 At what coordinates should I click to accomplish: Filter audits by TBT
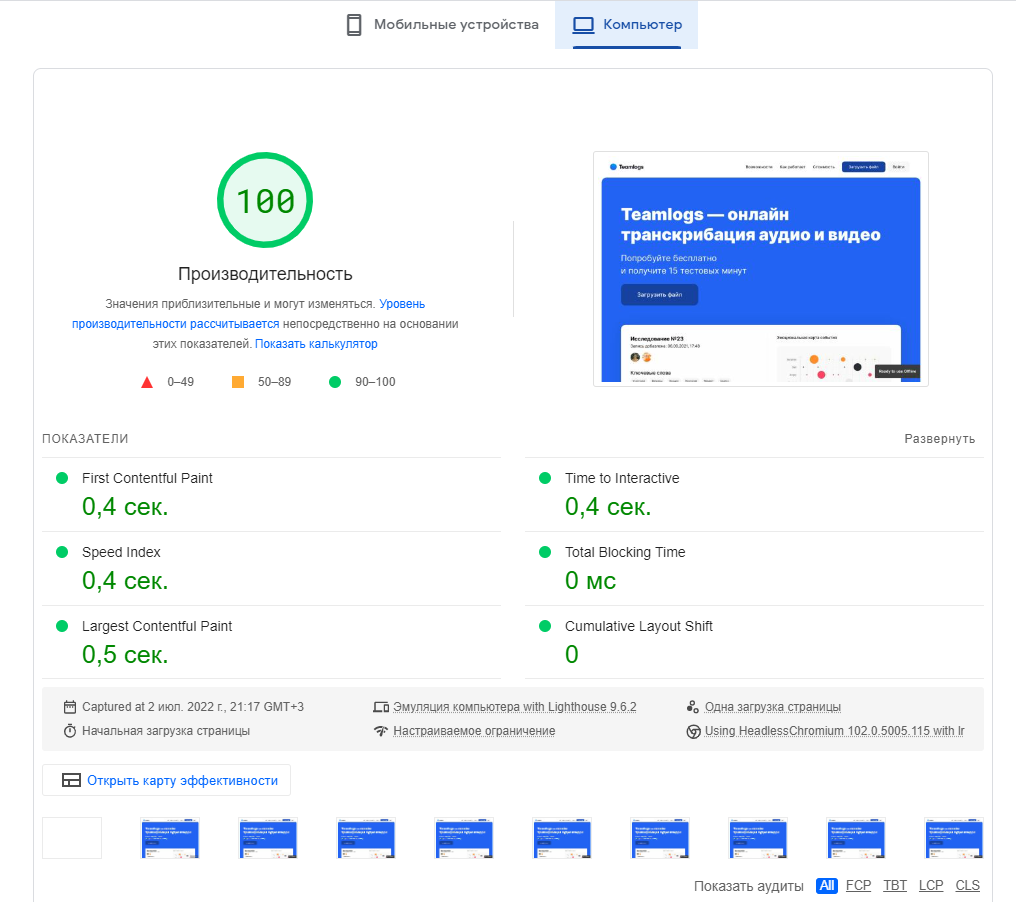click(x=895, y=886)
